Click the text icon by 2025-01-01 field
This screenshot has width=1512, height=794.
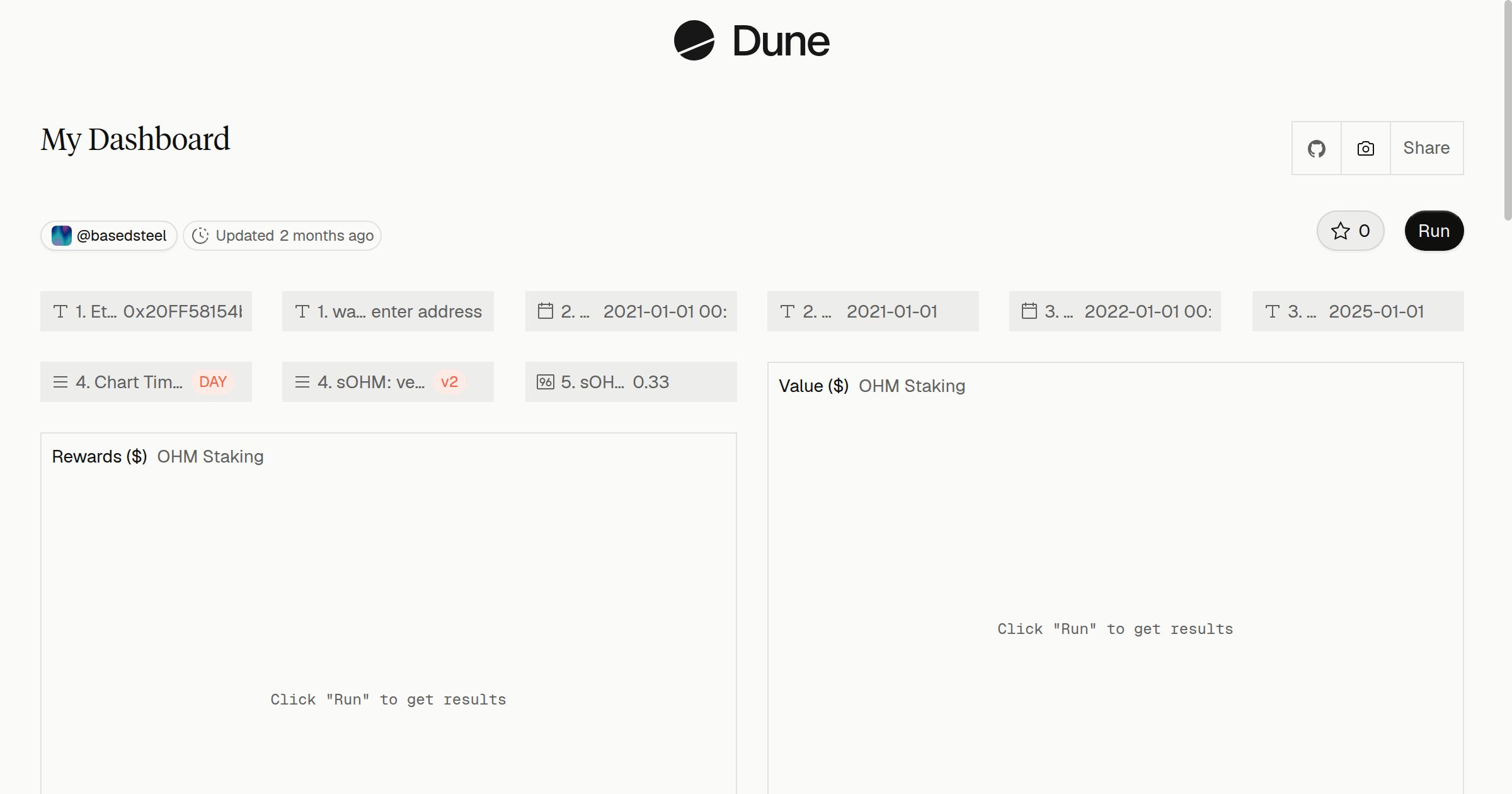pos(1273,311)
